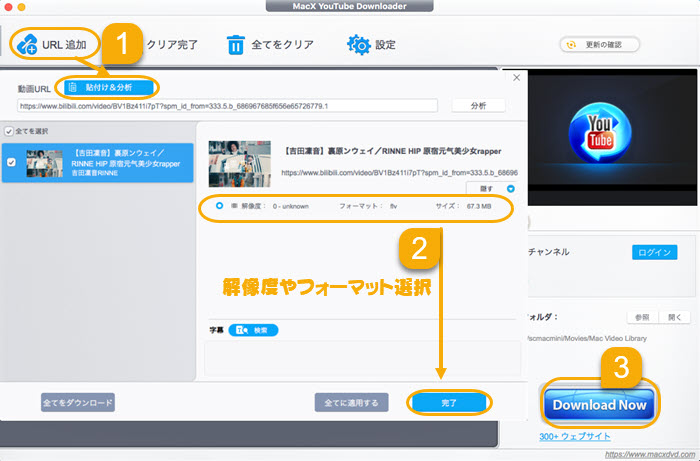Viewport: 700px width, 461px height.
Task: Click the 参照 folder browse button
Action: 642,317
